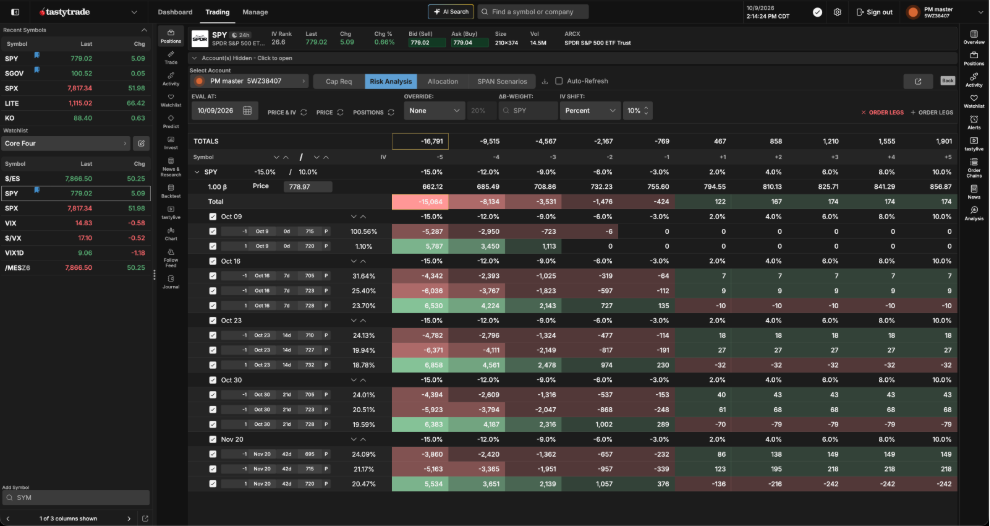Open the IV Shift Percent dropdown

[590, 111]
